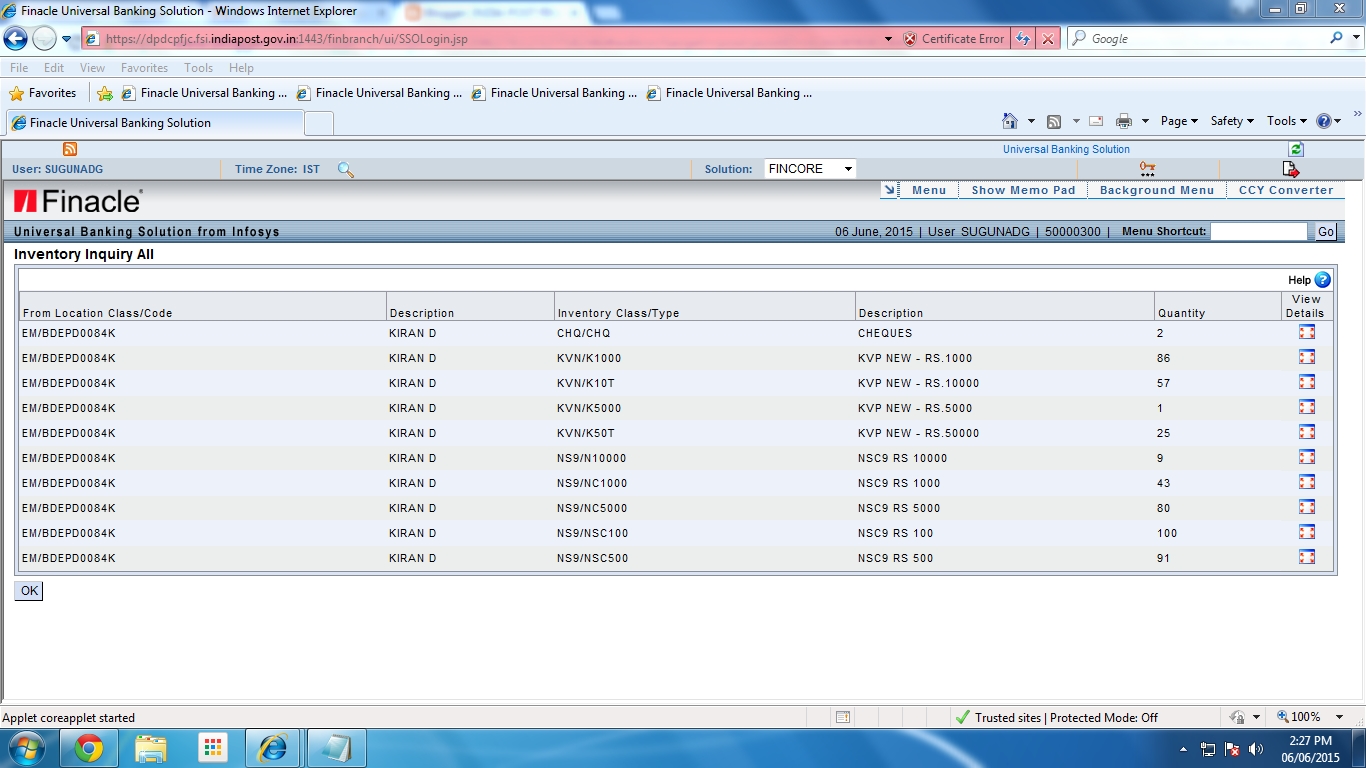Click the search magnifier beside Time Zone IST
Screen dimensions: 1366x768
click(x=345, y=170)
